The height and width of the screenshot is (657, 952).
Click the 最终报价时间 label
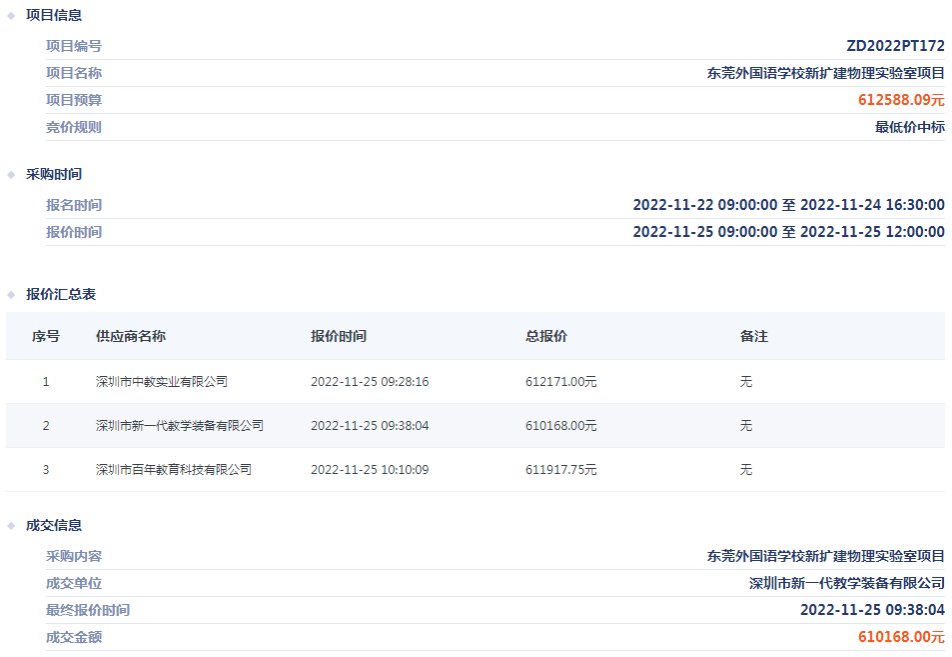pos(88,610)
